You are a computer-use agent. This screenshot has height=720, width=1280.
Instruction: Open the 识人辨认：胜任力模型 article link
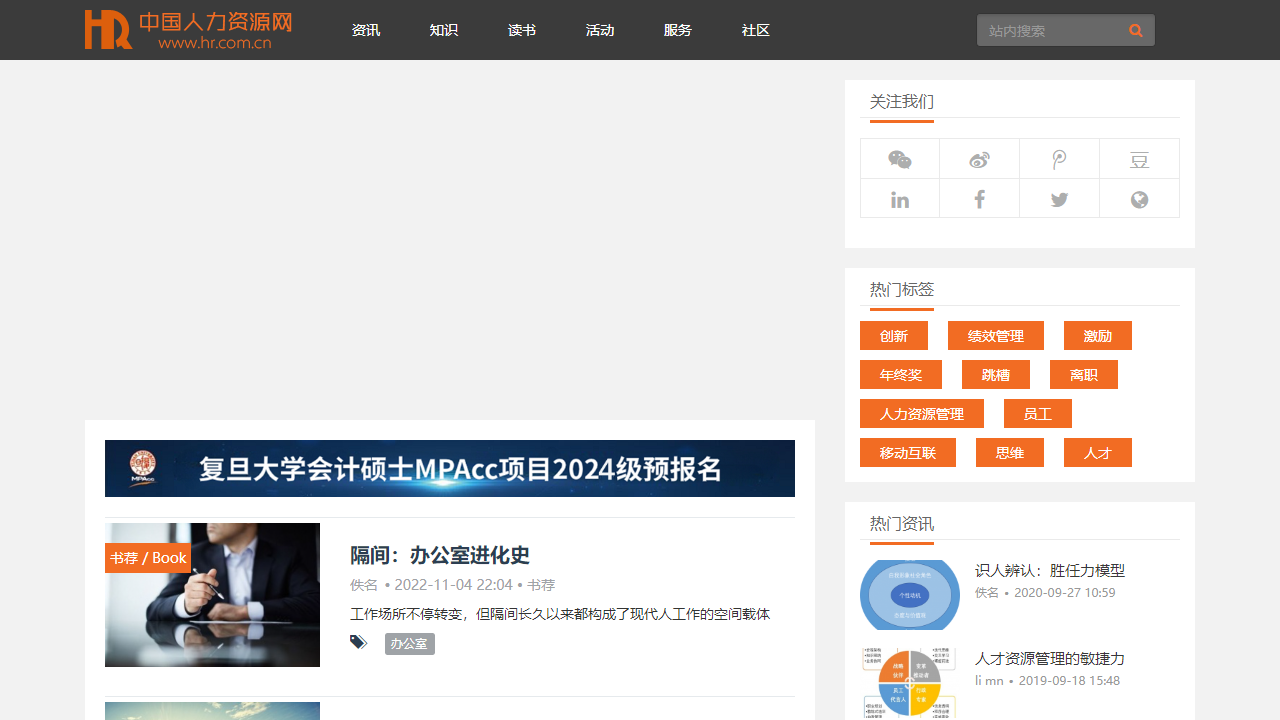click(x=1049, y=570)
